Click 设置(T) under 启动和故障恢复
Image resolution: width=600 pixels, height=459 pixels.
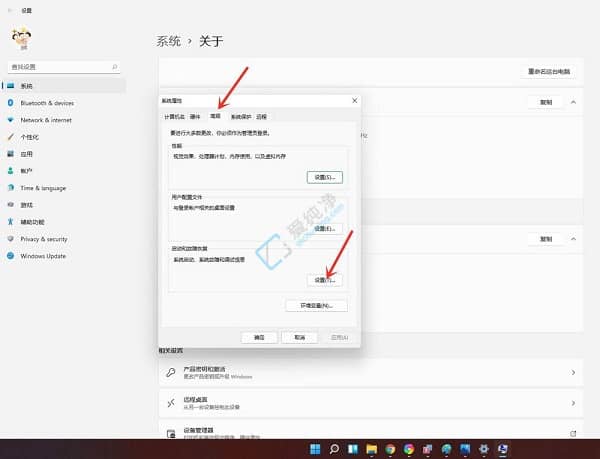pyautogui.click(x=325, y=280)
